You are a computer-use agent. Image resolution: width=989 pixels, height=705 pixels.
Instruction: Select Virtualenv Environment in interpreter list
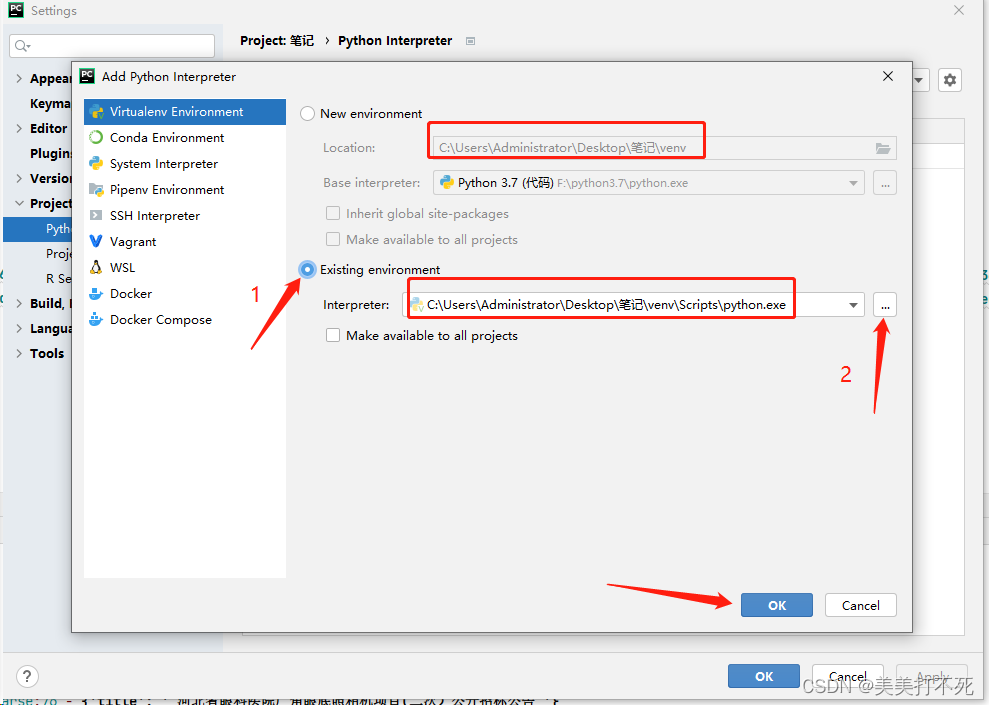click(185, 112)
